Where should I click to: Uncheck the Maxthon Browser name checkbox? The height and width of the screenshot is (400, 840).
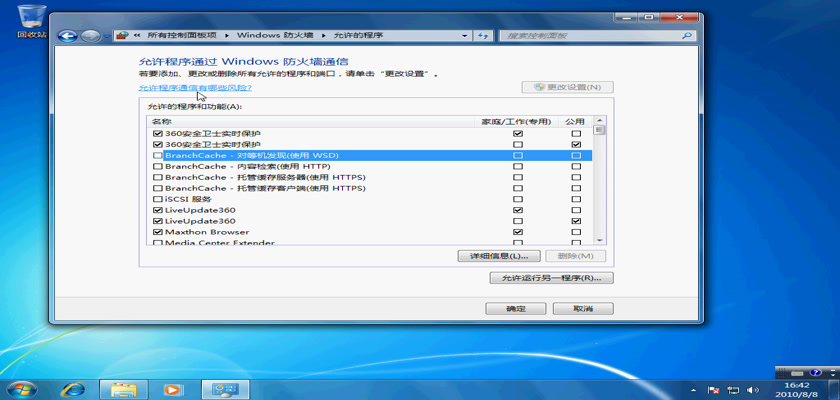click(x=157, y=232)
